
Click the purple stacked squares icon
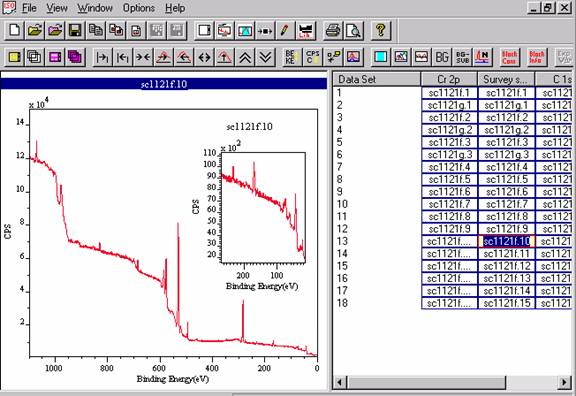click(75, 57)
